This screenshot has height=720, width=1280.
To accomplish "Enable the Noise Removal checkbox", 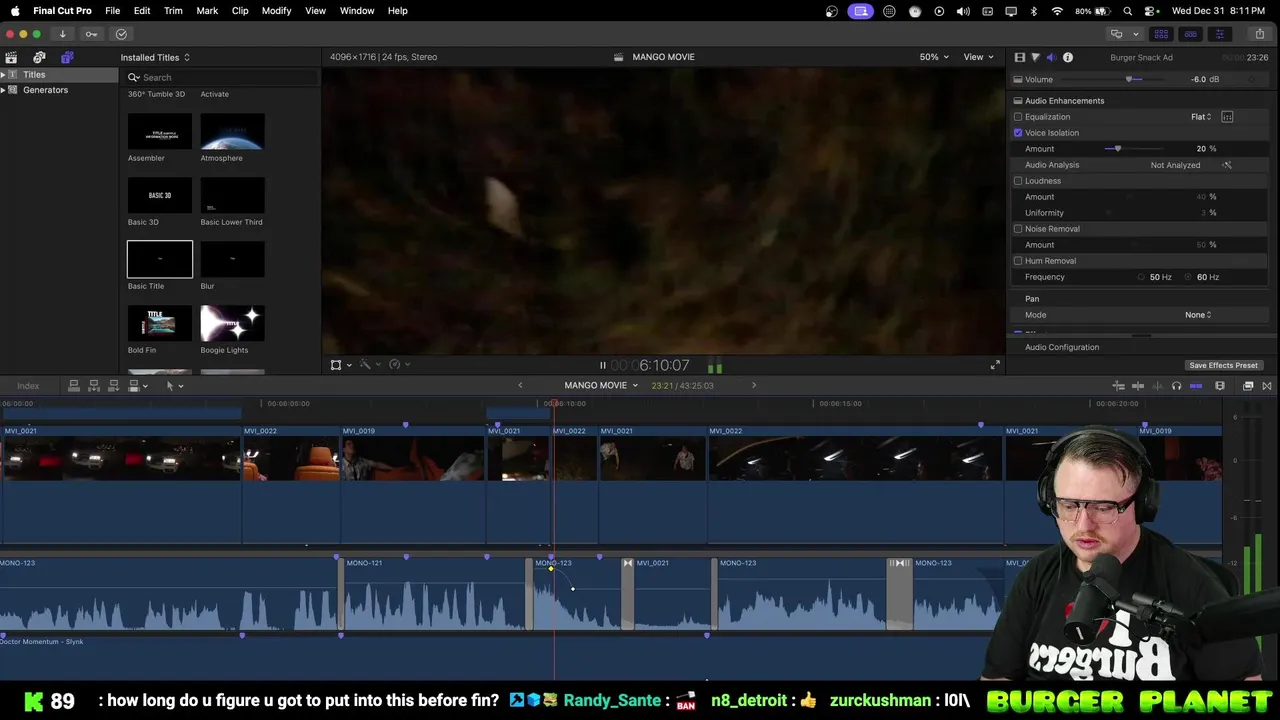I will click(1018, 229).
